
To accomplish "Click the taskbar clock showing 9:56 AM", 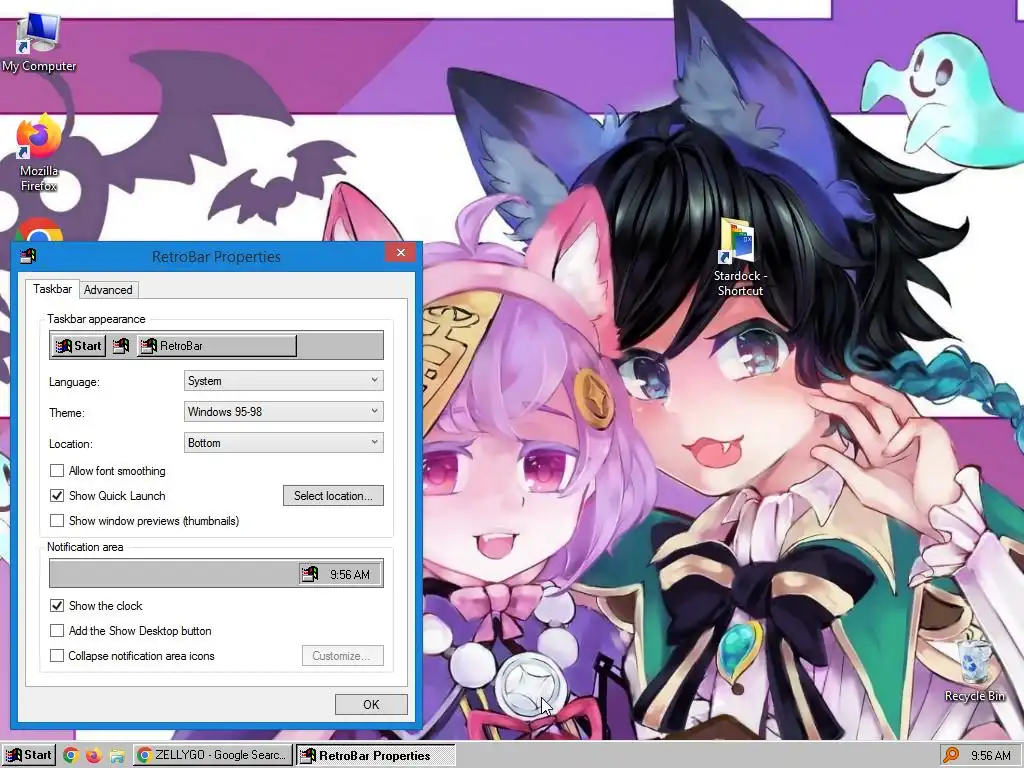I will [991, 756].
